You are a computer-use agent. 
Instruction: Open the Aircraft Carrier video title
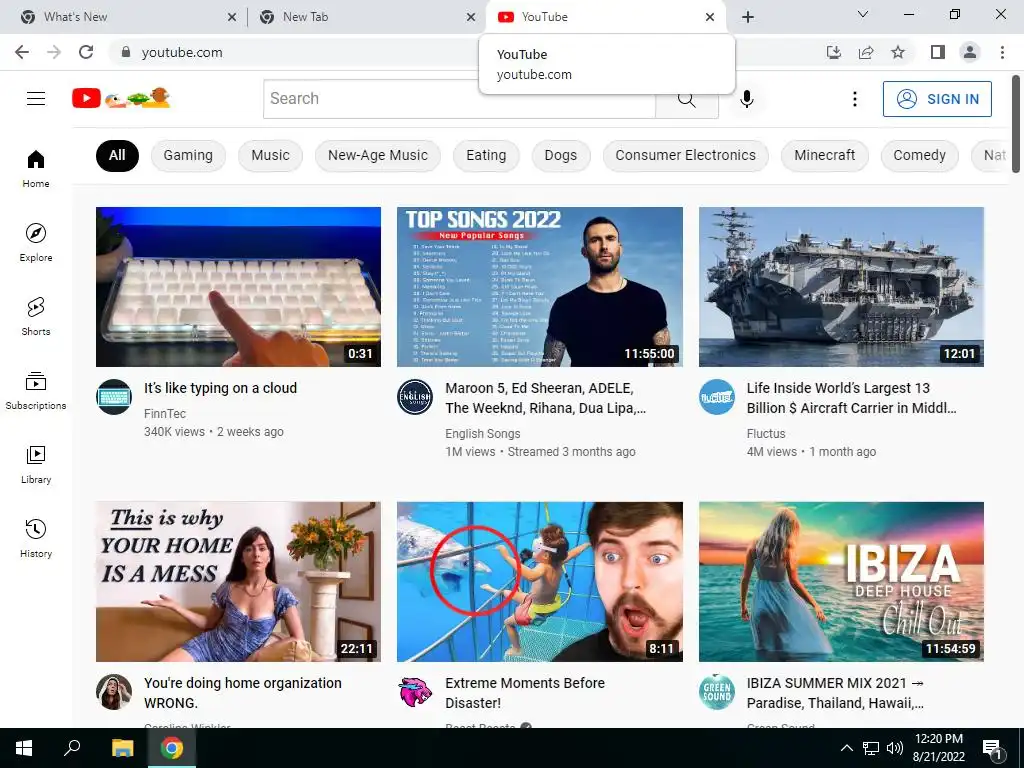(x=851, y=398)
